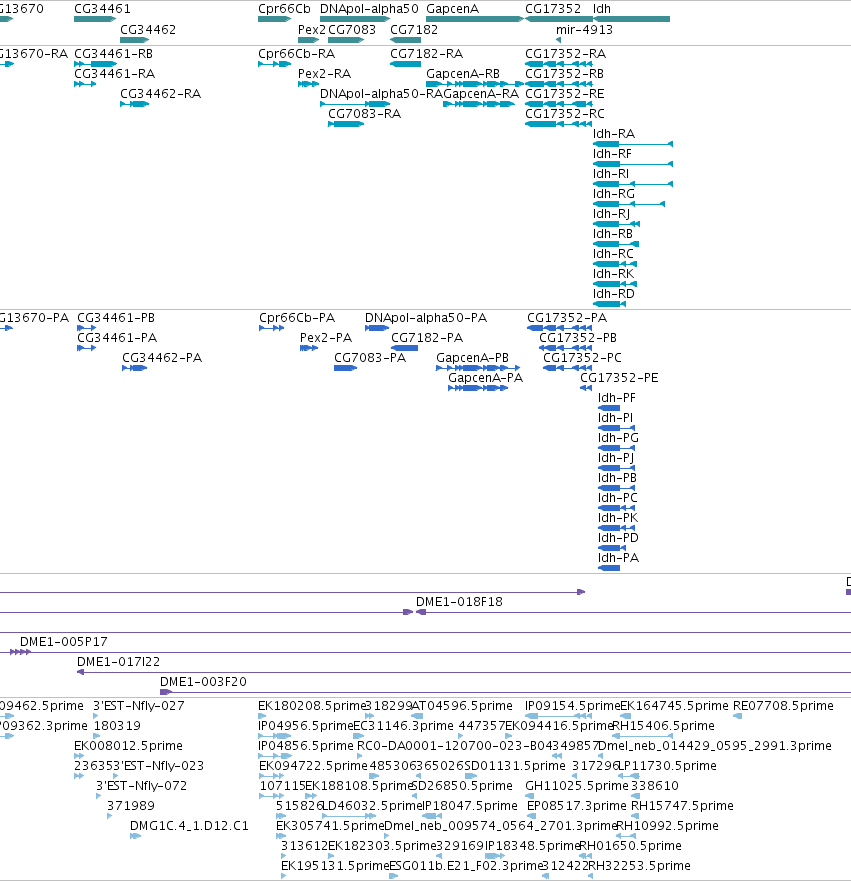Click the CG7083-RA transcript label
Viewport: 851px width, 881px height.
pyautogui.click(x=365, y=113)
